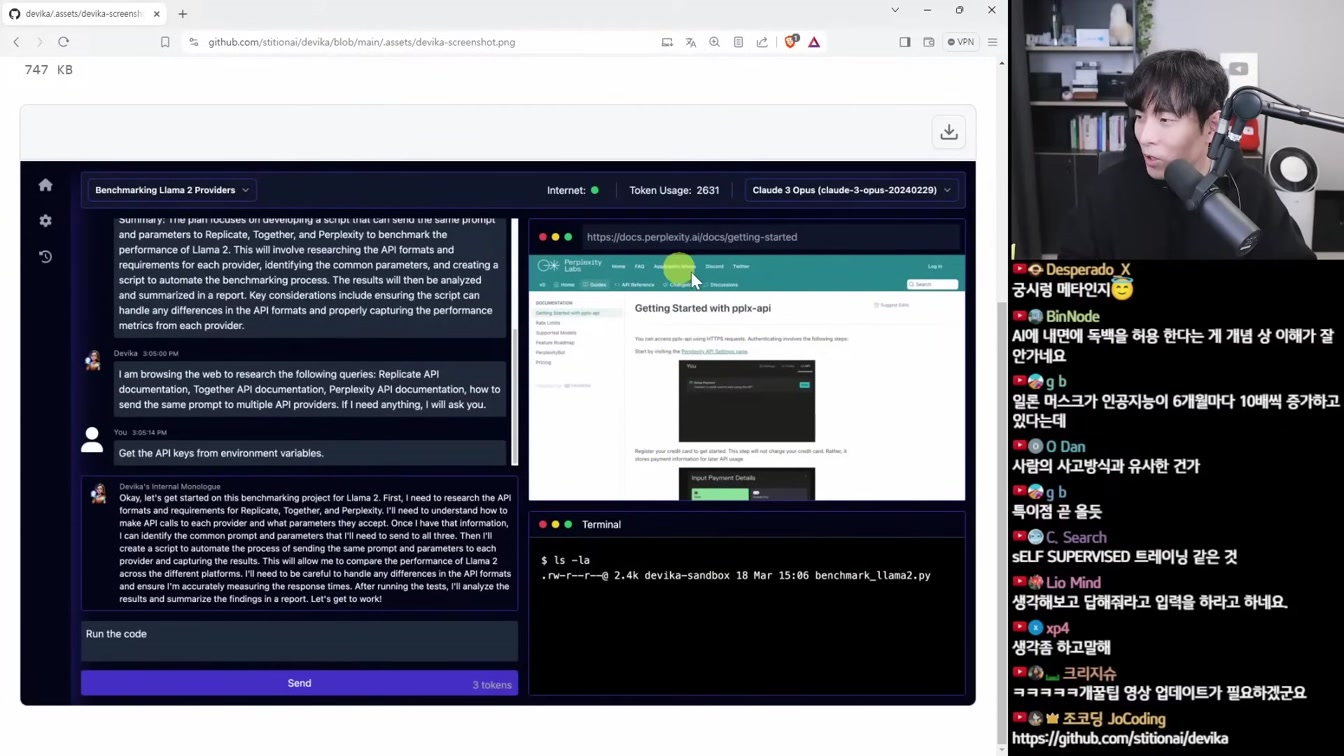Click the Perplexity docs Search box
Image resolution: width=1344 pixels, height=756 pixels.
932,285
